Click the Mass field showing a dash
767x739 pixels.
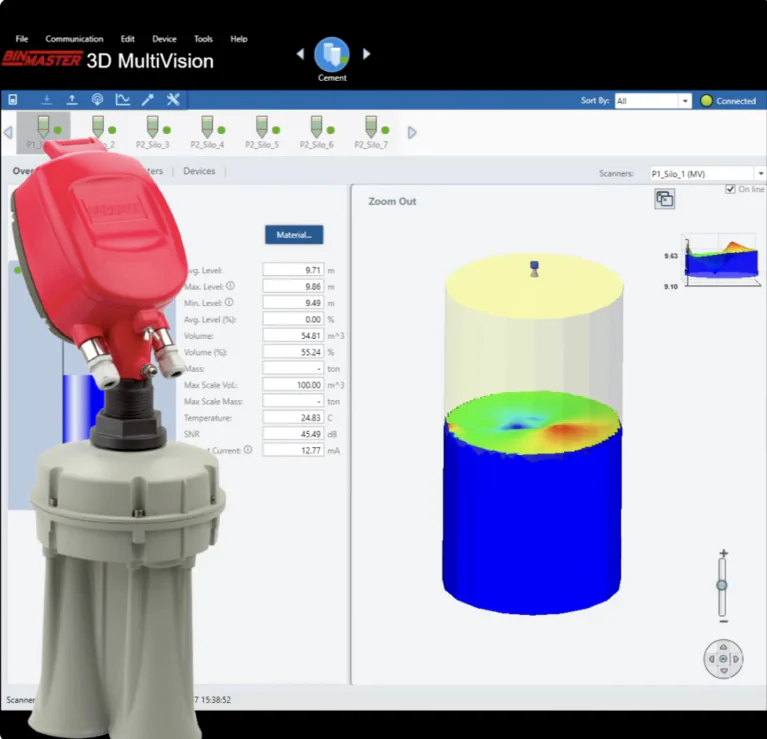point(293,368)
